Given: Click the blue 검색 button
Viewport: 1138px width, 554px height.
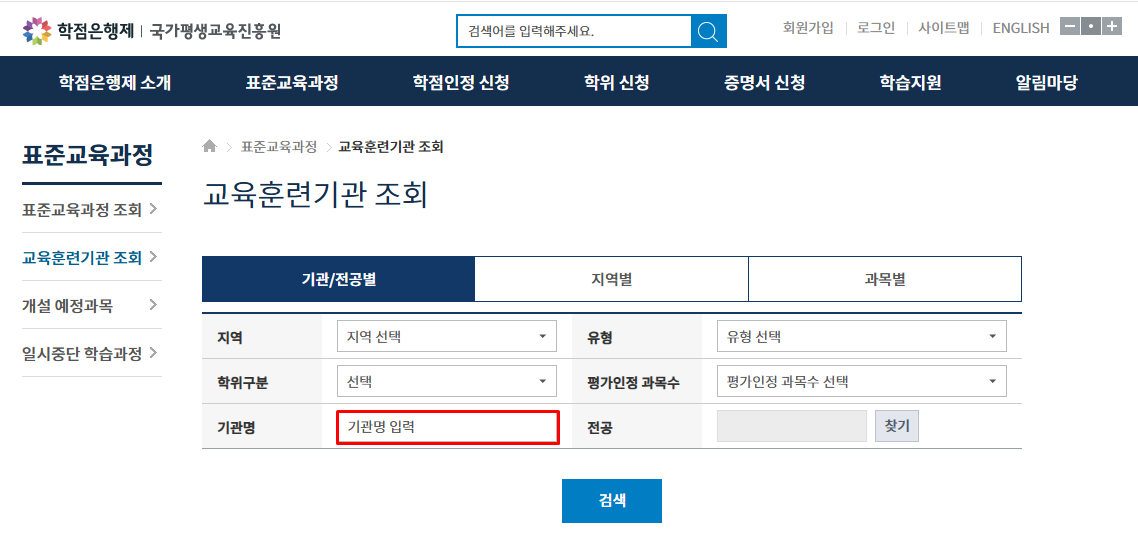Looking at the screenshot, I should (x=612, y=500).
